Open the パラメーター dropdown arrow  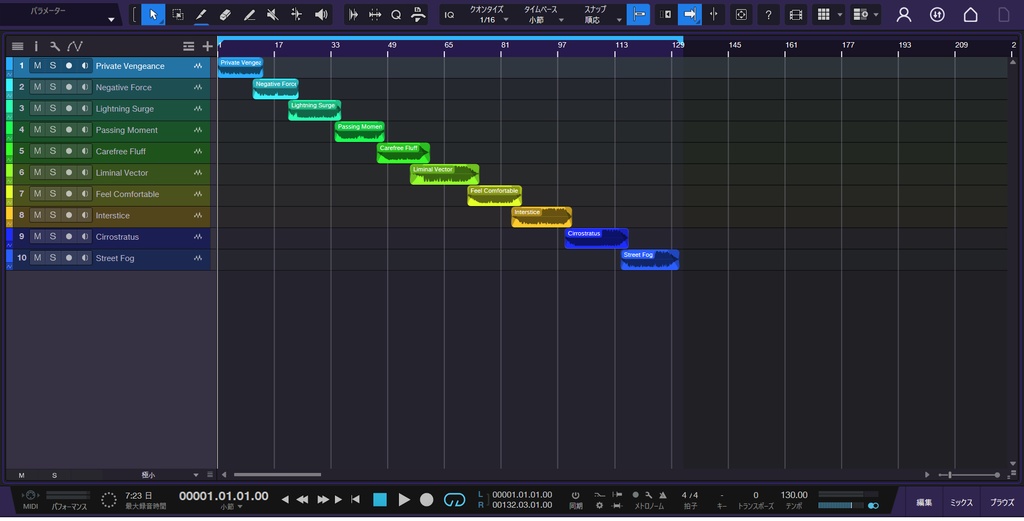click(x=111, y=20)
